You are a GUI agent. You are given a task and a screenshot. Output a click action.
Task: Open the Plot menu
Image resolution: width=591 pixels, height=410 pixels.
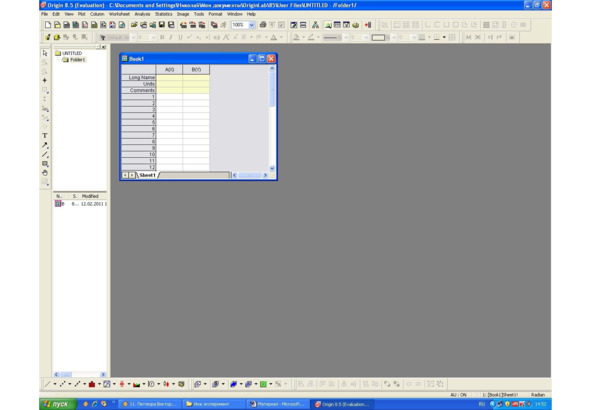click(x=81, y=14)
